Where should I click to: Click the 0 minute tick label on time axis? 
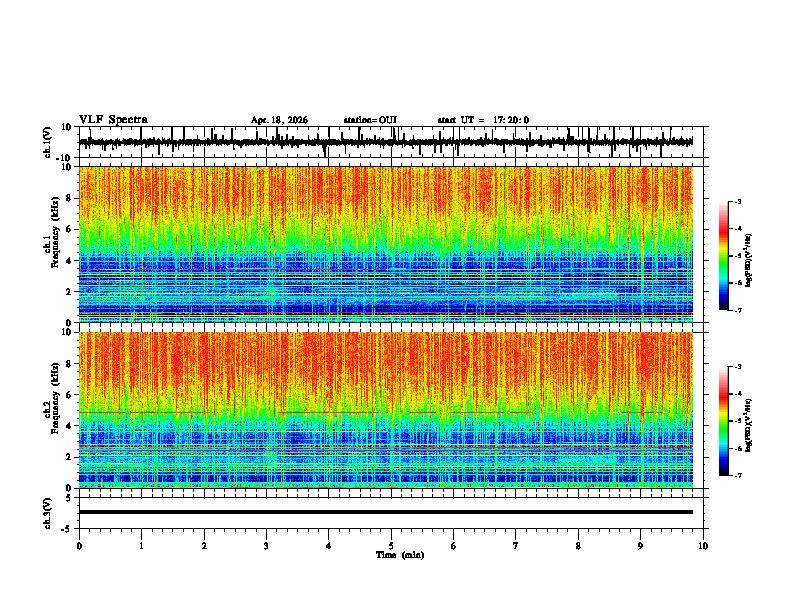(79, 546)
